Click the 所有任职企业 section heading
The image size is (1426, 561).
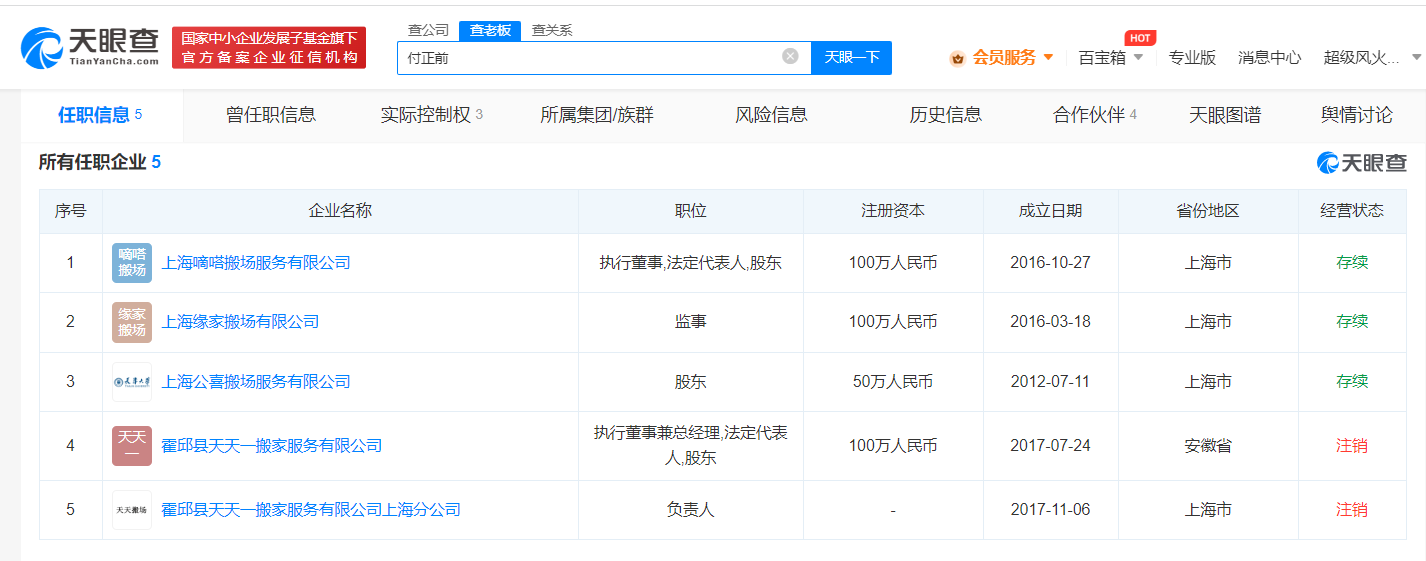100,162
